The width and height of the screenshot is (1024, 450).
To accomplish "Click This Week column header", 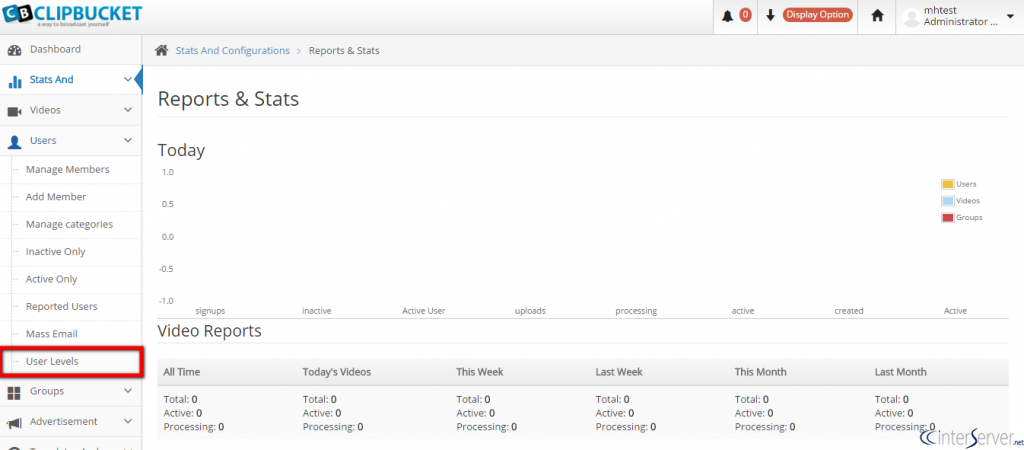I will pos(480,372).
